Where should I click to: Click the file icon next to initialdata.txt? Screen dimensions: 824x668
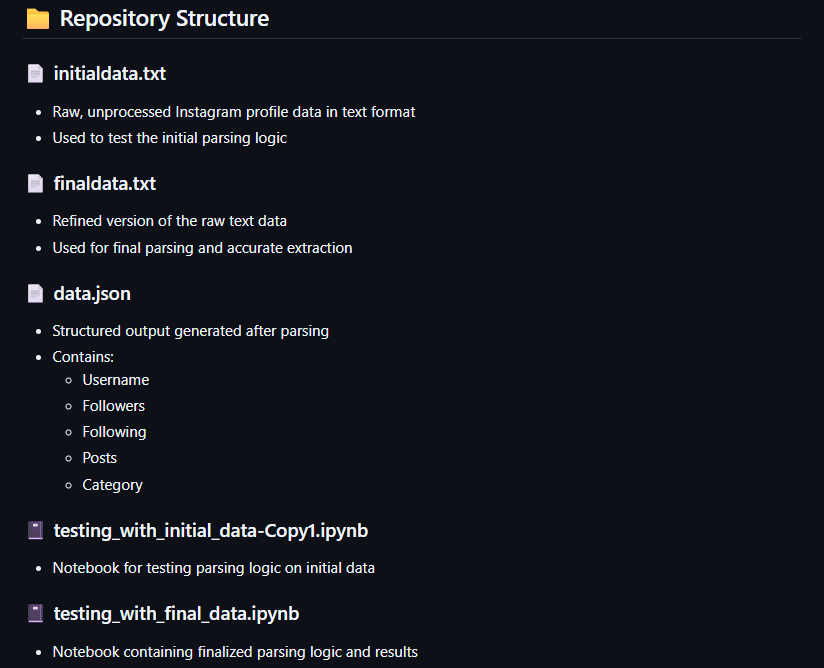(x=36, y=73)
